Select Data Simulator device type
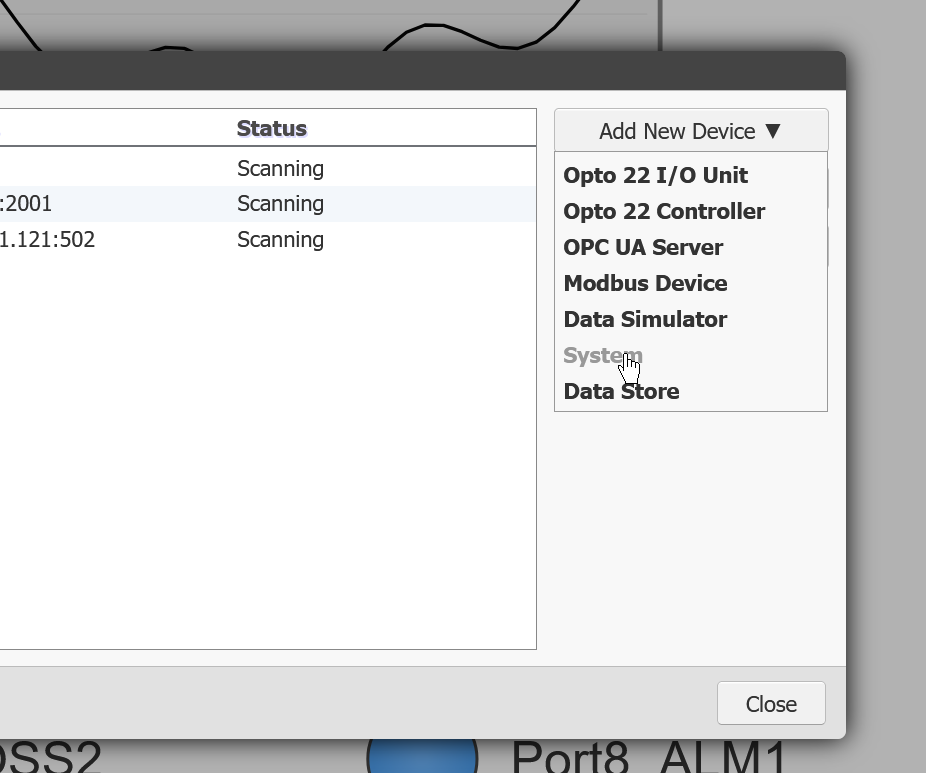Image resolution: width=926 pixels, height=773 pixels. 645,319
